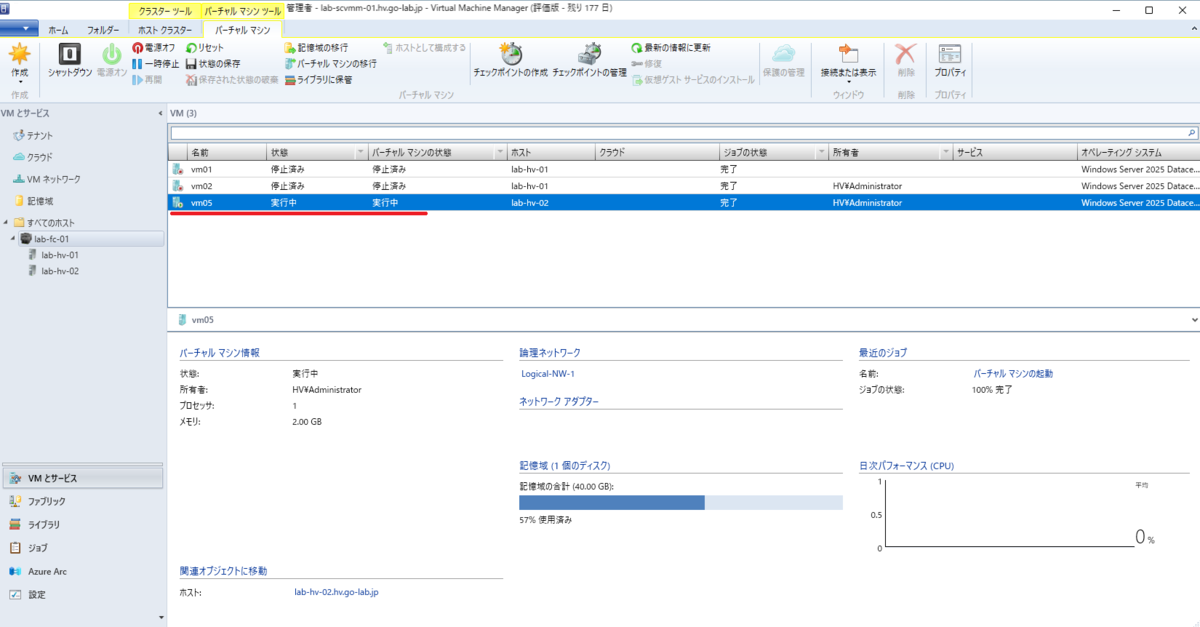This screenshot has width=1200, height=627.
Task: Select バーチャル マシン ribbon tab
Action: pos(243,31)
